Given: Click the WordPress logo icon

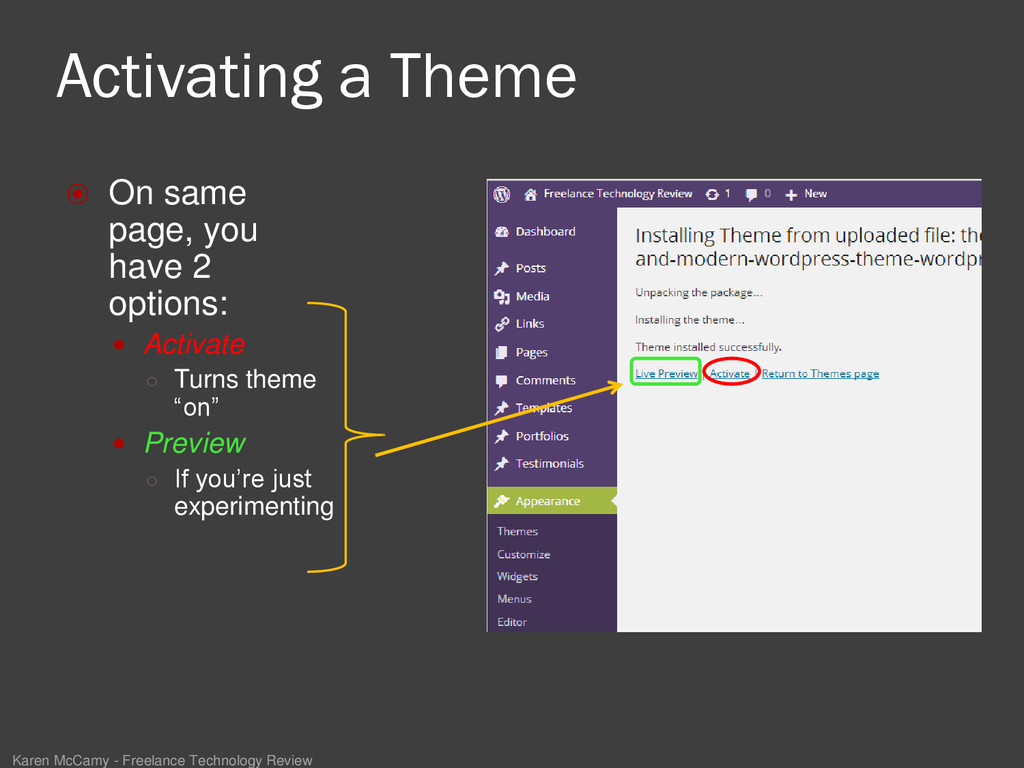Looking at the screenshot, I should click(x=502, y=195).
